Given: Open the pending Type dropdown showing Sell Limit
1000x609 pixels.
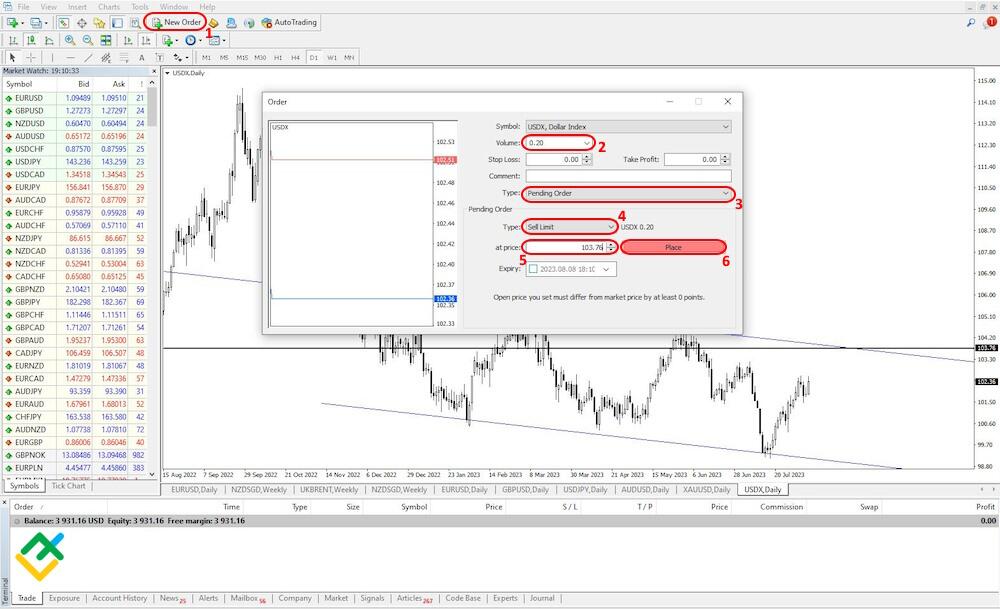Looking at the screenshot, I should [x=571, y=227].
